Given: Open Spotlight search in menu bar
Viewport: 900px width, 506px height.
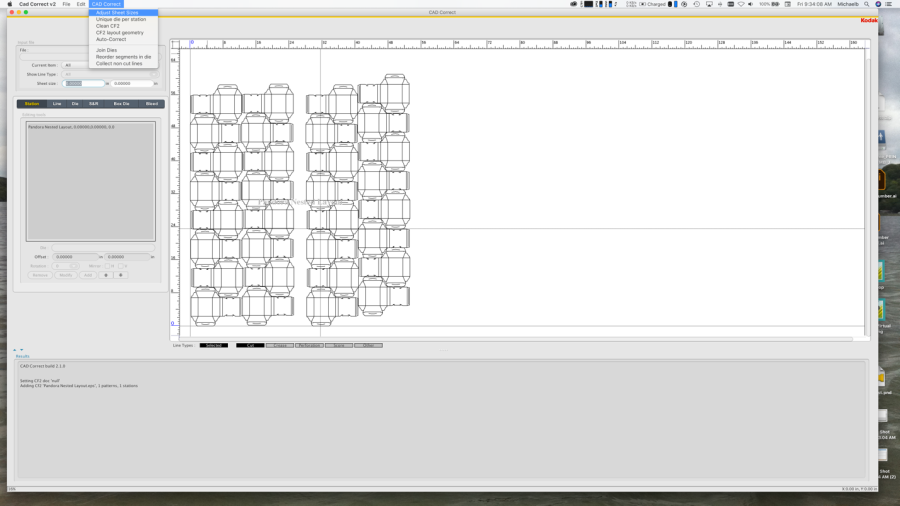Looking at the screenshot, I should tap(867, 4).
